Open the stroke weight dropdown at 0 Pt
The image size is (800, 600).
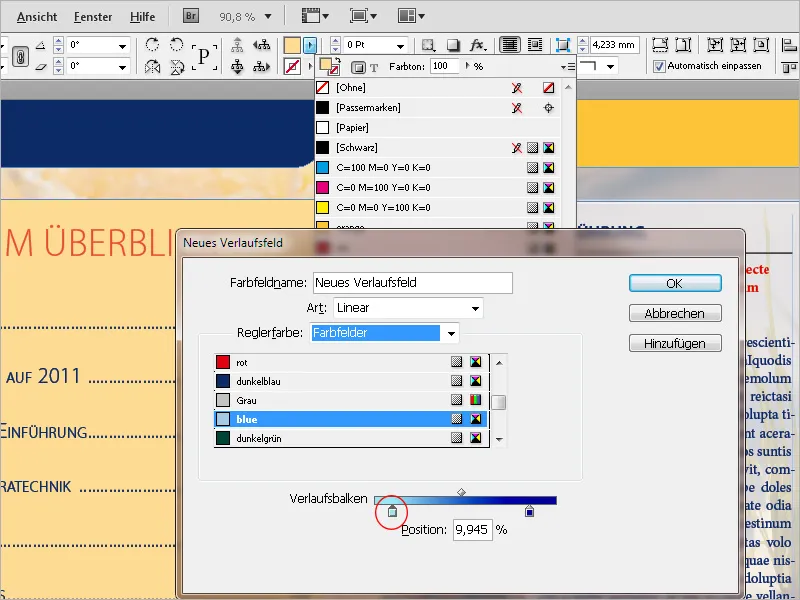tap(400, 46)
